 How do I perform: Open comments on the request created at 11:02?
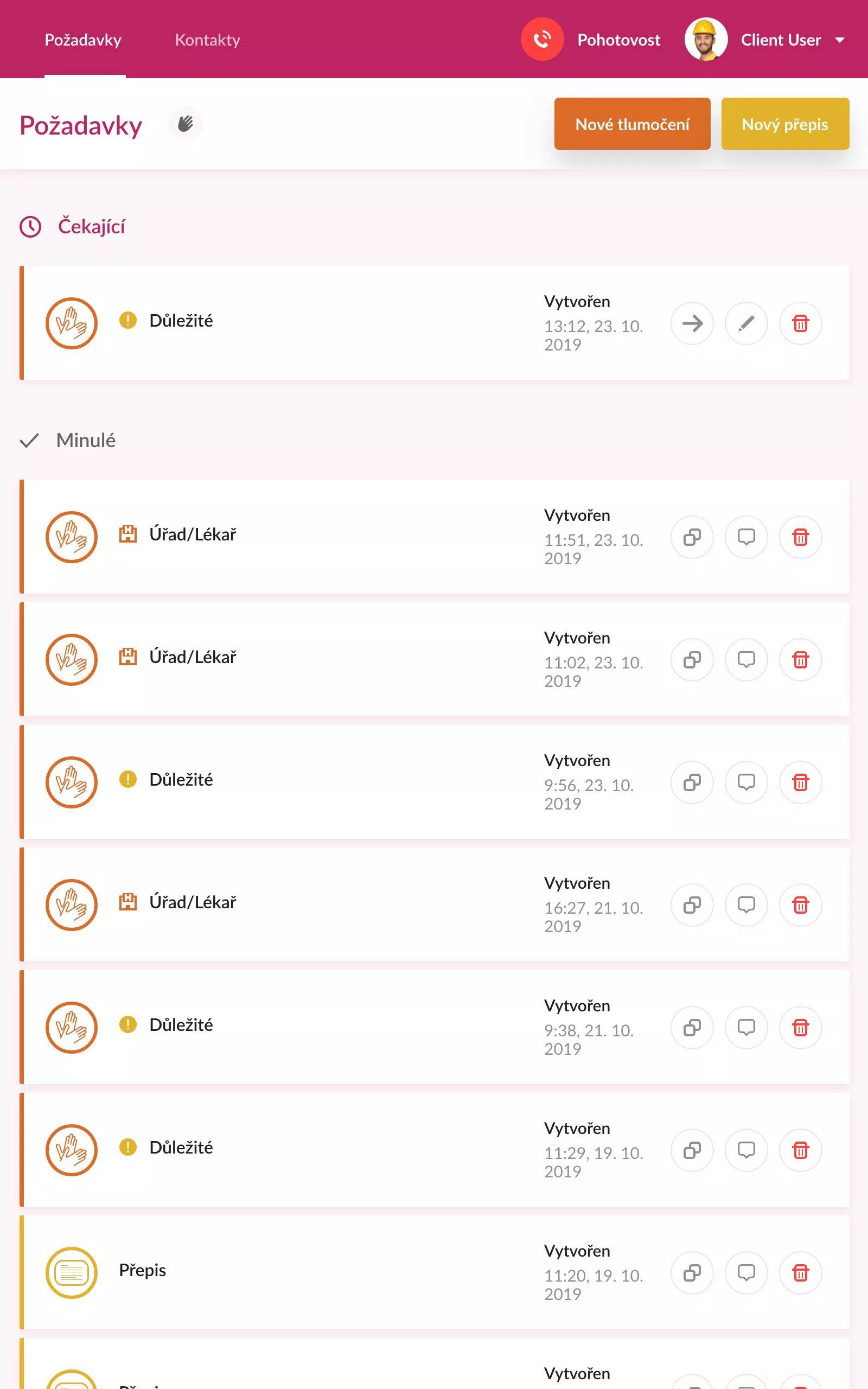click(x=746, y=659)
